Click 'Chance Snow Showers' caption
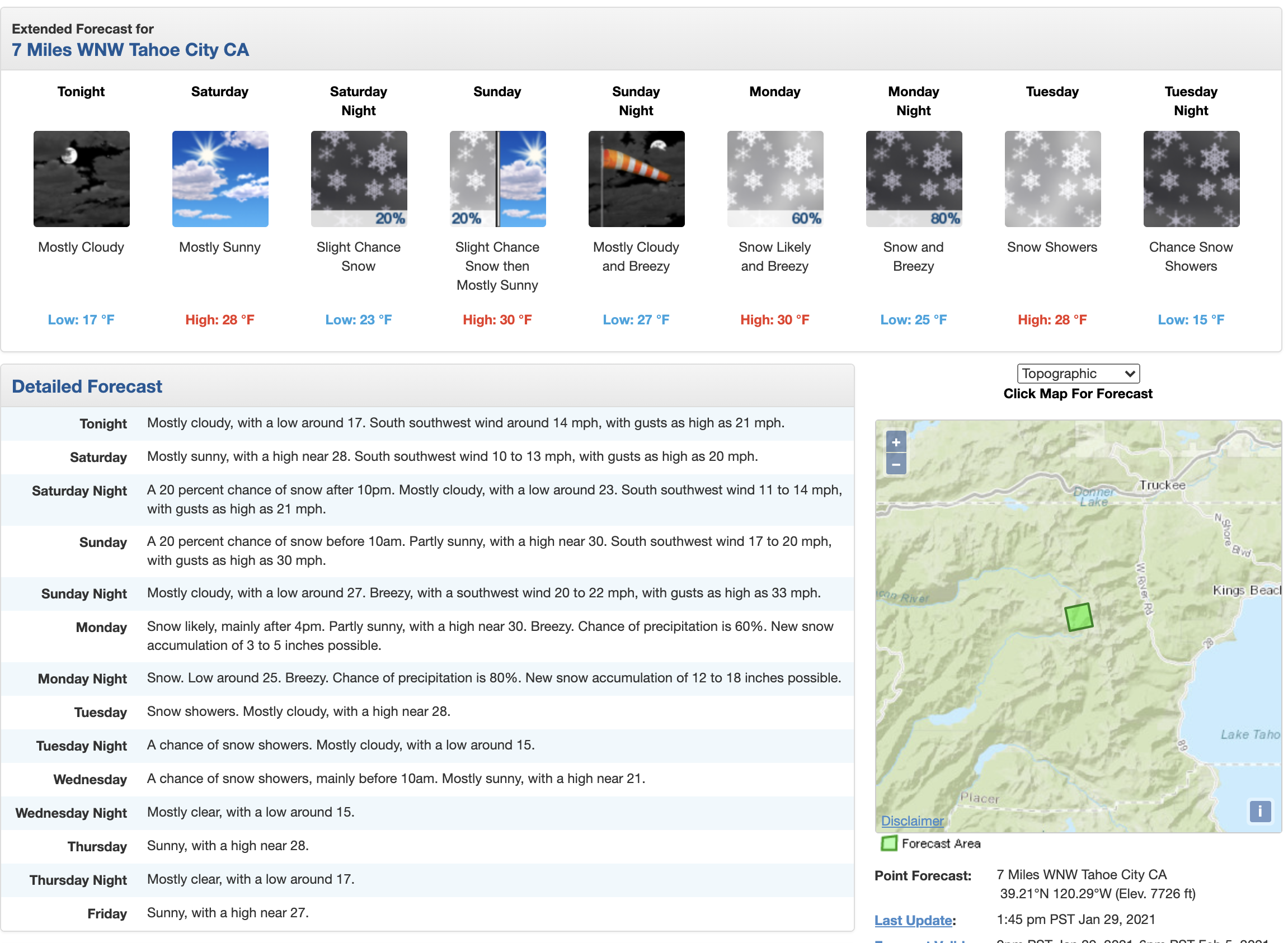Viewport: 1288px width, 943px height. coord(1191,257)
